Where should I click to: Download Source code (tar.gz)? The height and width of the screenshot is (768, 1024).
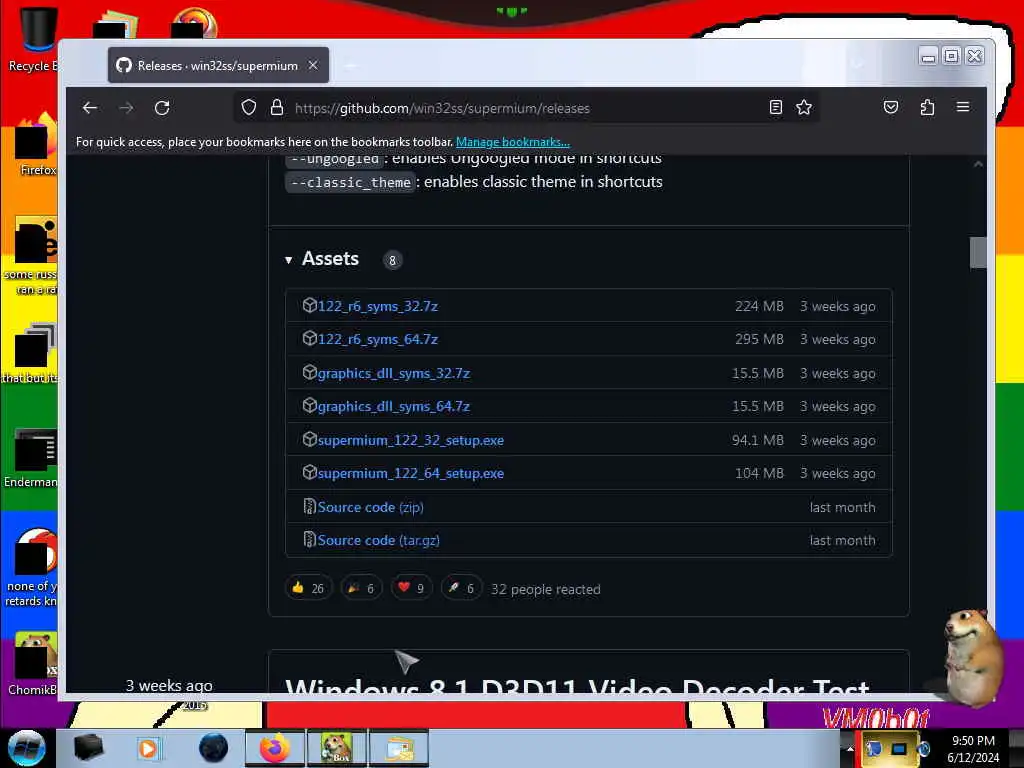[x=379, y=541]
